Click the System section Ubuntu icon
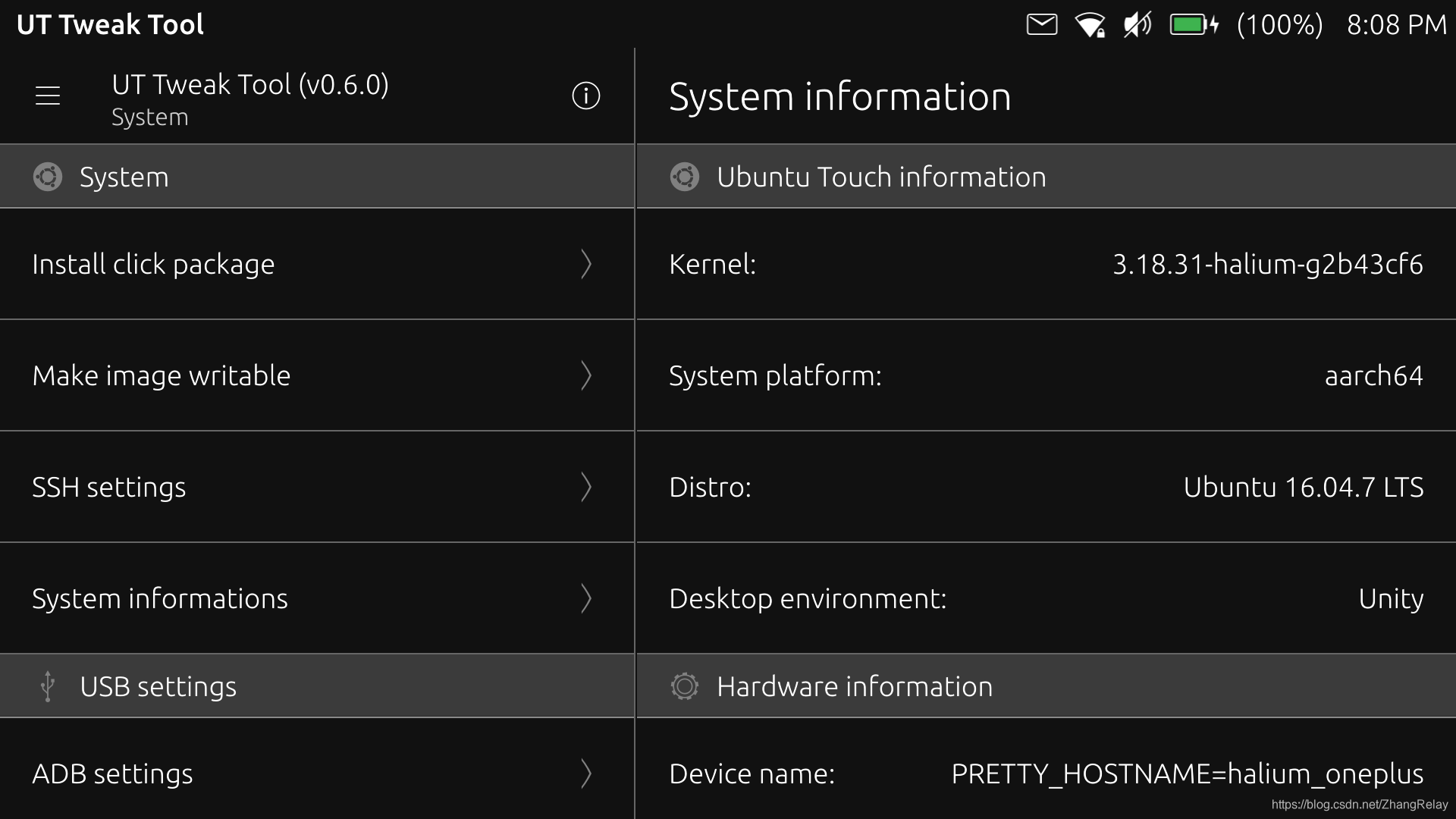Viewport: 1456px width, 819px height. click(48, 177)
